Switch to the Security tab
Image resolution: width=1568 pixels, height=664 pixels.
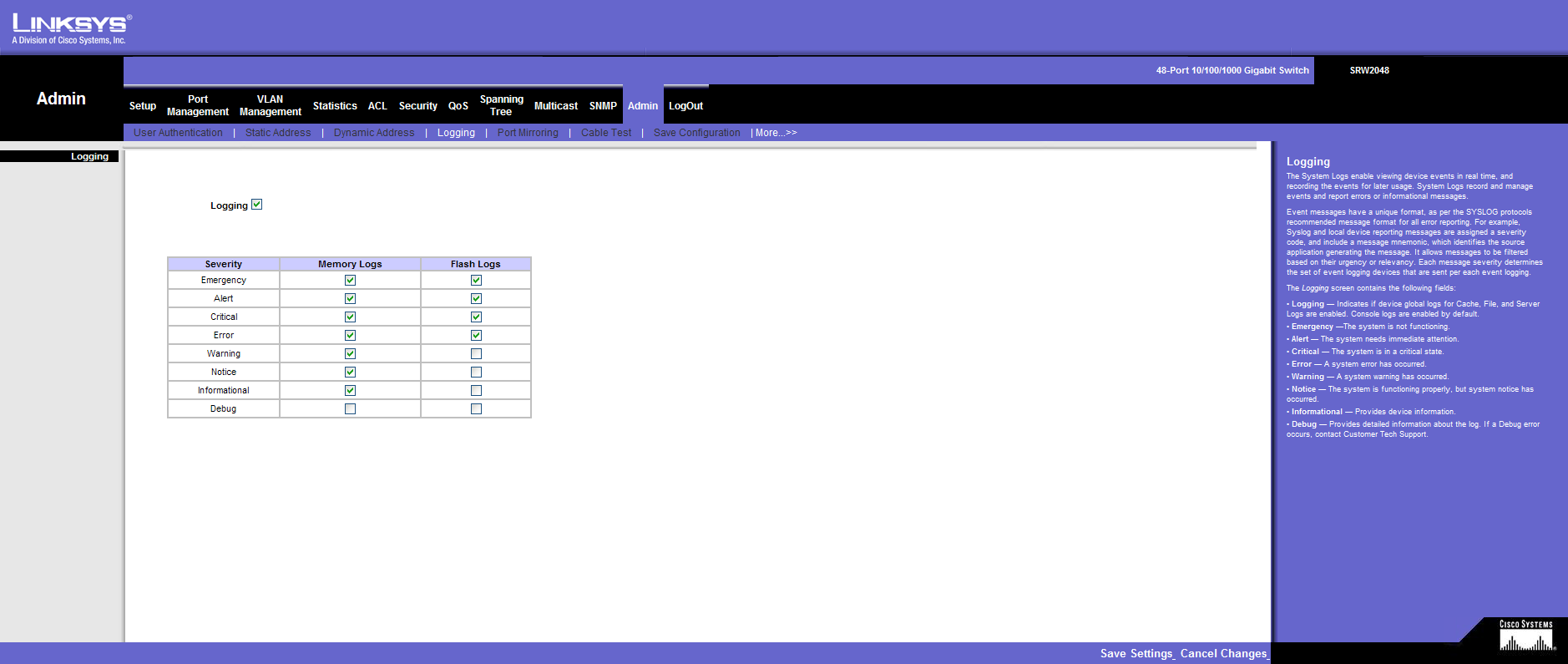point(417,106)
